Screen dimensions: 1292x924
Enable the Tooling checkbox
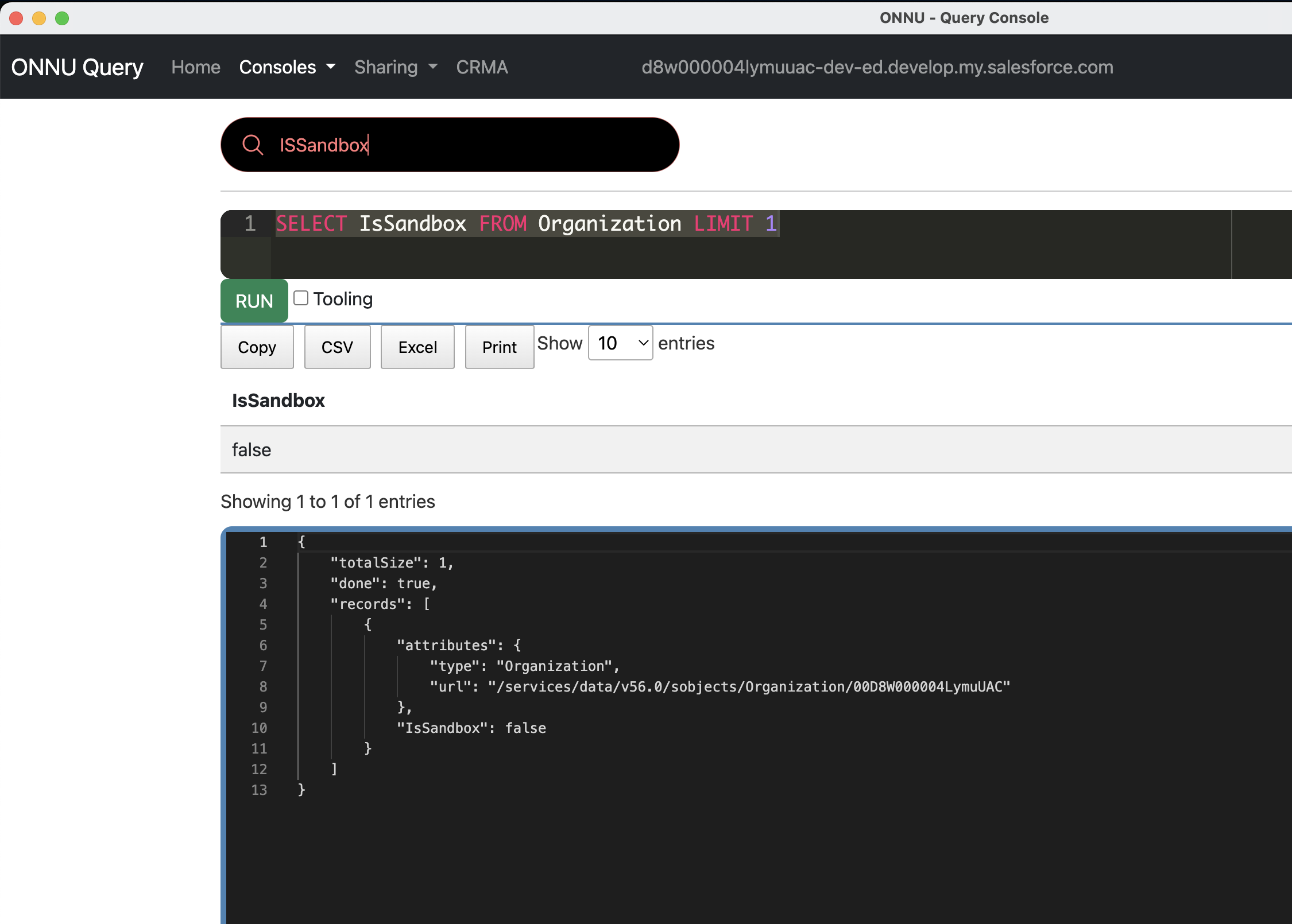(x=301, y=298)
